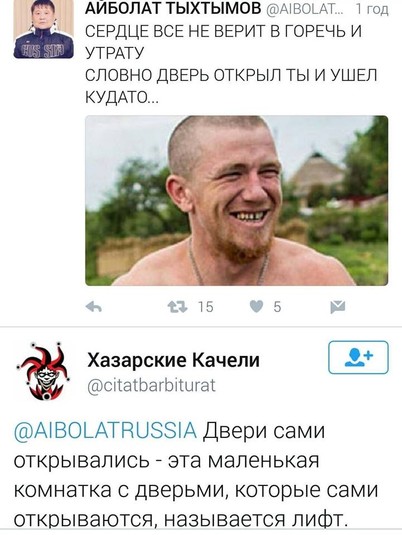View the retweet count of 15
This screenshot has height=535, width=402.
(206, 307)
